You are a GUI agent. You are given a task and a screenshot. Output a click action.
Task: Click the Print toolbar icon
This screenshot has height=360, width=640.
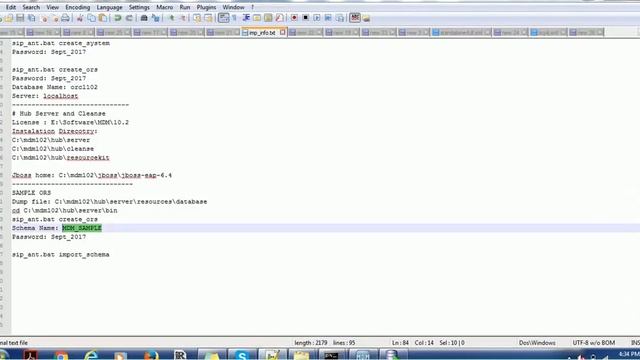(65, 18)
